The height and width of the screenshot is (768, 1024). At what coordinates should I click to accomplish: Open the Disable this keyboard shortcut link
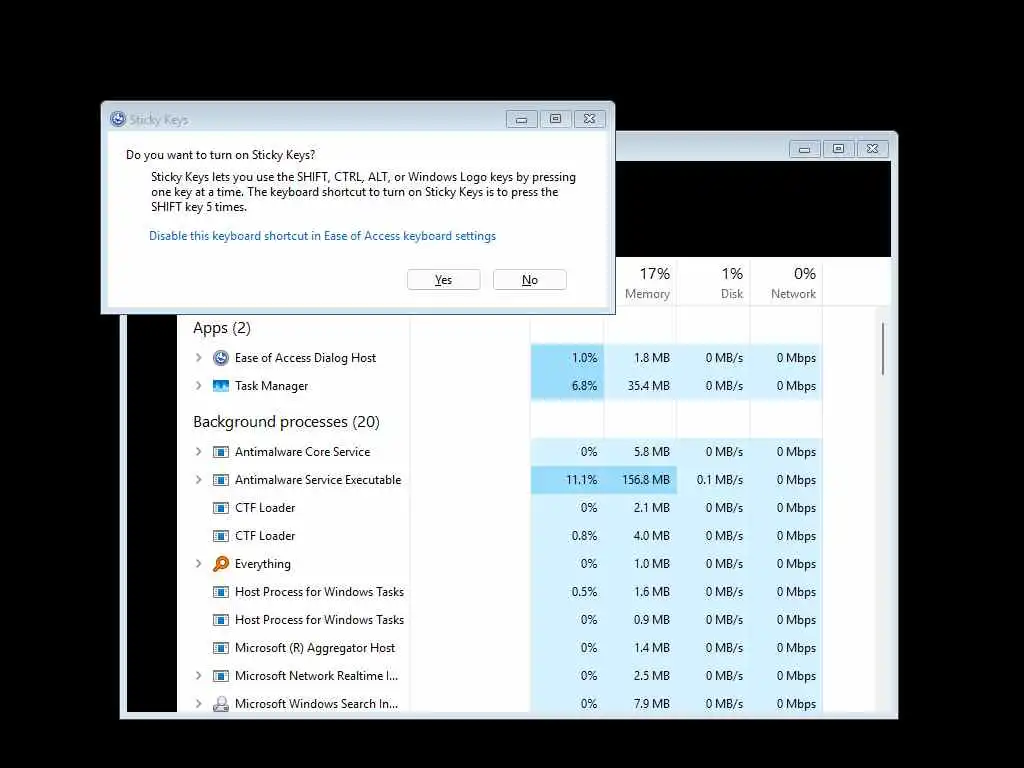click(x=322, y=236)
